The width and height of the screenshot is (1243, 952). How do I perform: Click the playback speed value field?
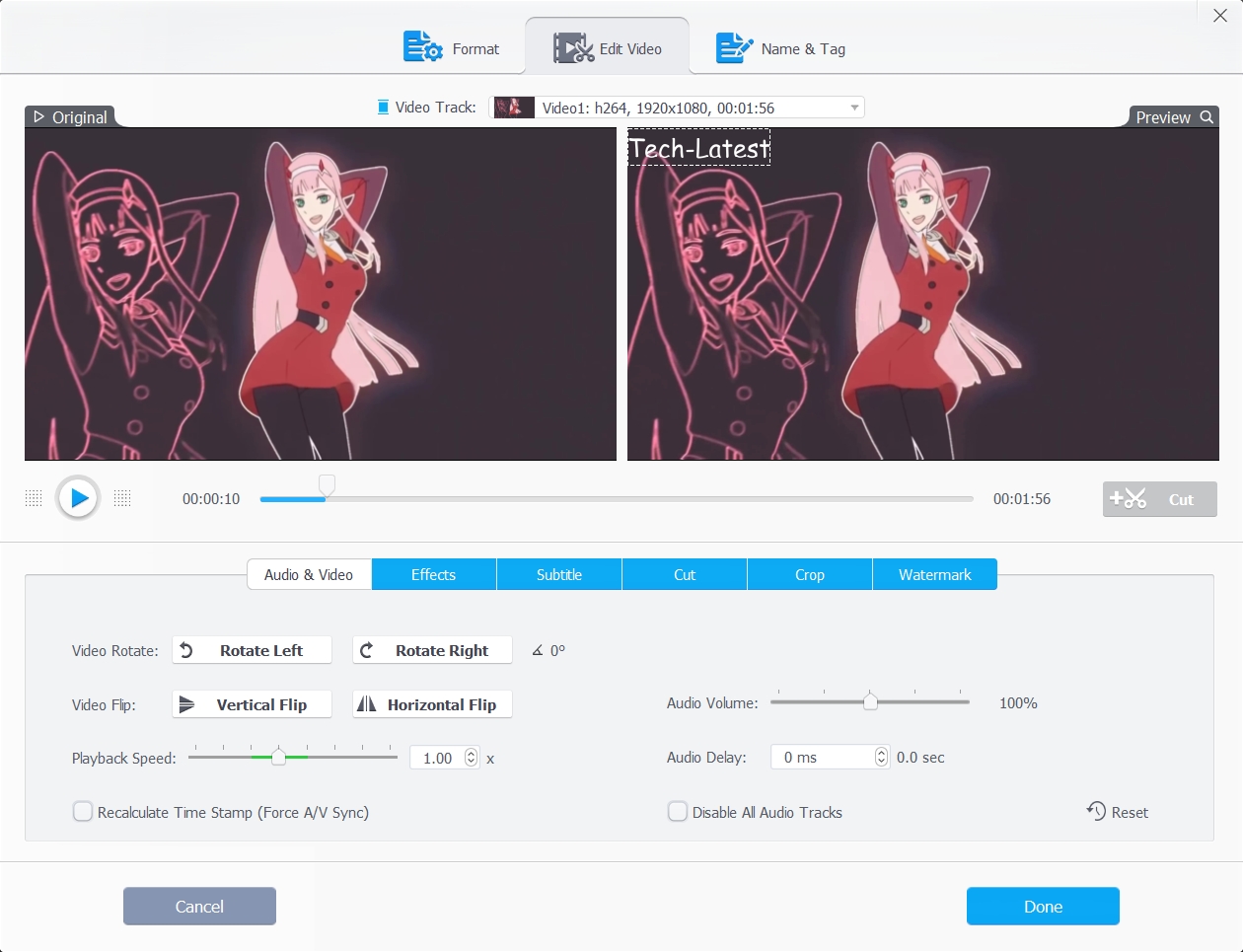pyautogui.click(x=437, y=758)
